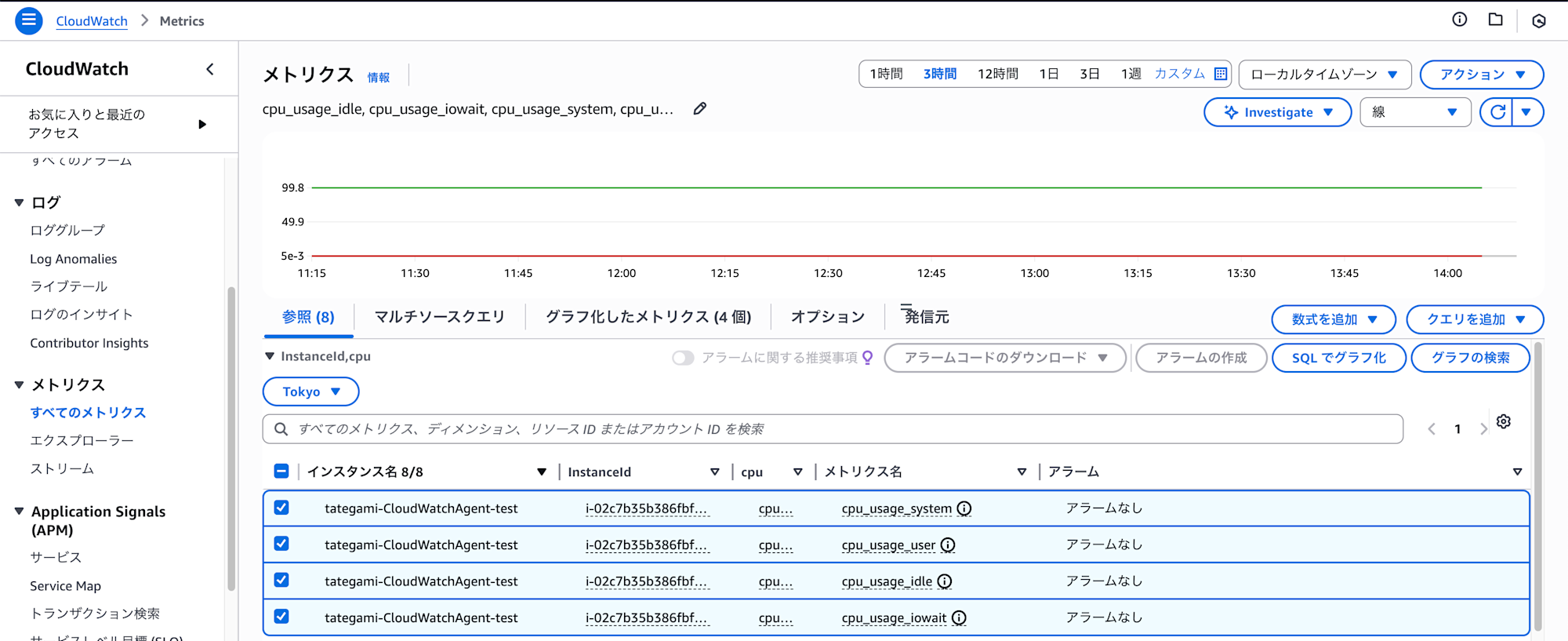This screenshot has width=1568, height=641.
Task: Open table preferences gear icon
Action: click(x=1504, y=421)
